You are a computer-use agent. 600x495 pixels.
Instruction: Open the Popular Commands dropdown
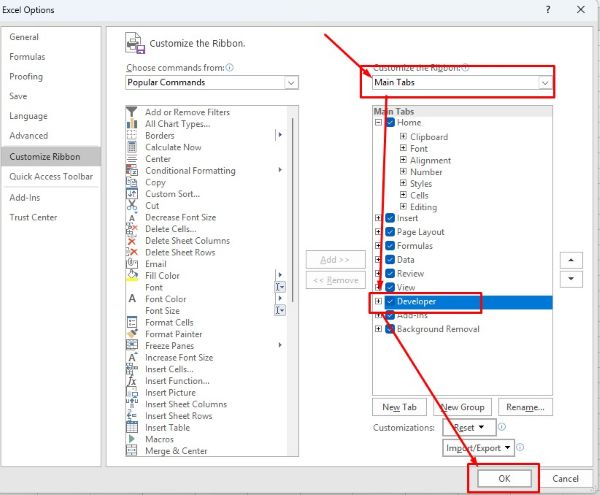pyautogui.click(x=291, y=83)
